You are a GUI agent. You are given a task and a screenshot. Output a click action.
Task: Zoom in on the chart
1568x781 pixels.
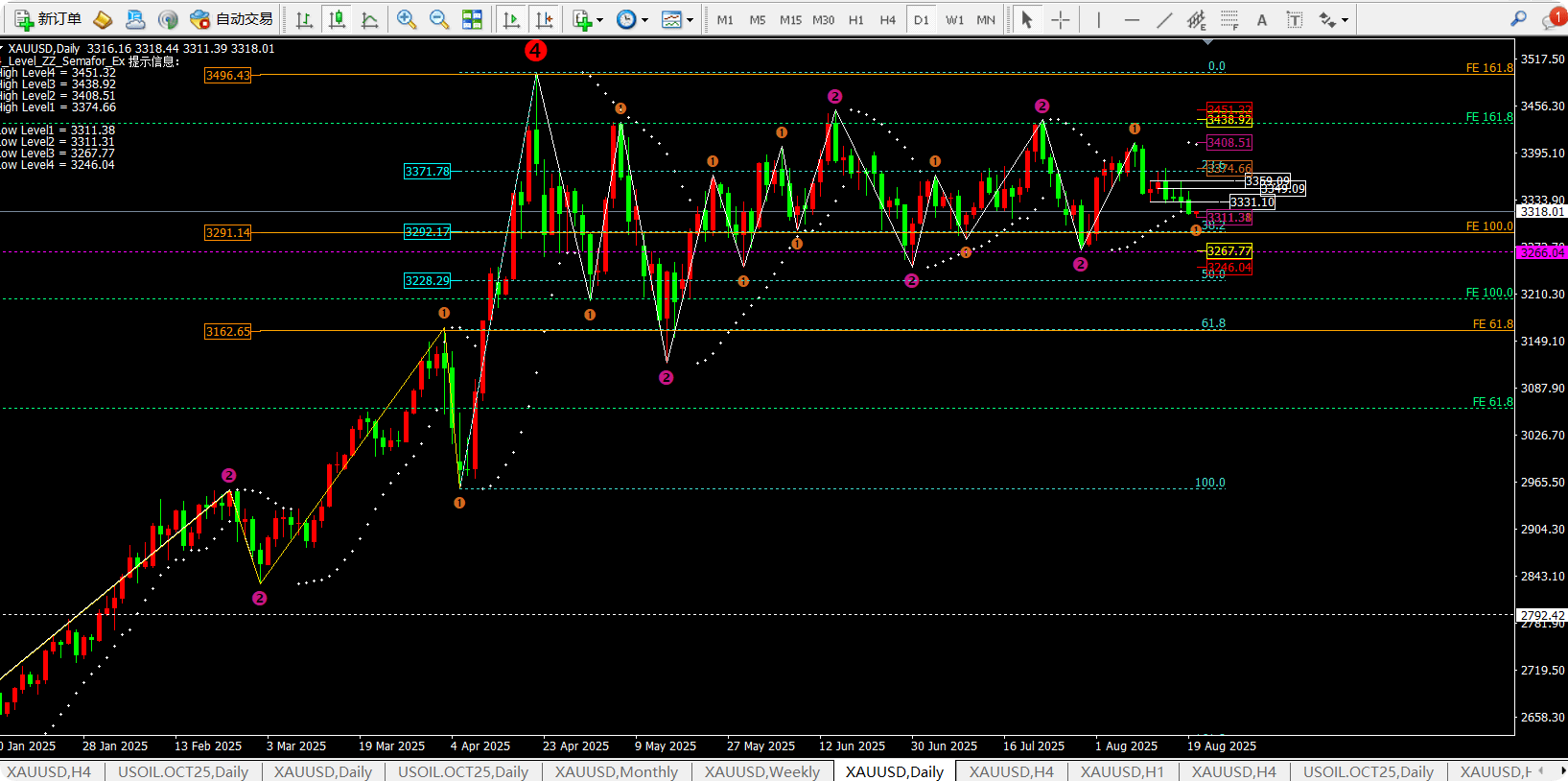407,19
